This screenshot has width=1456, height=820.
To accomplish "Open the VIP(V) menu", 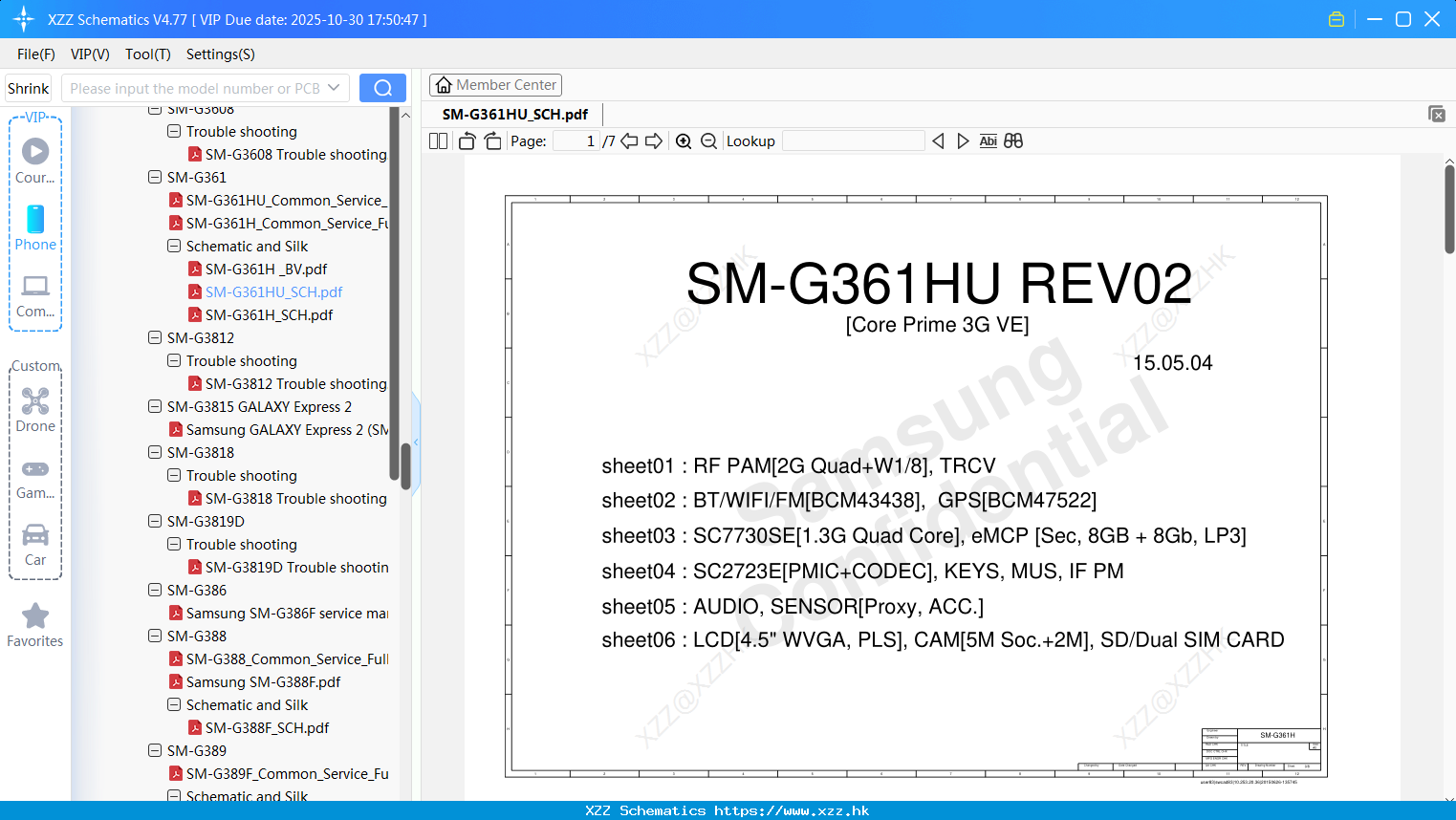I will pyautogui.click(x=90, y=54).
